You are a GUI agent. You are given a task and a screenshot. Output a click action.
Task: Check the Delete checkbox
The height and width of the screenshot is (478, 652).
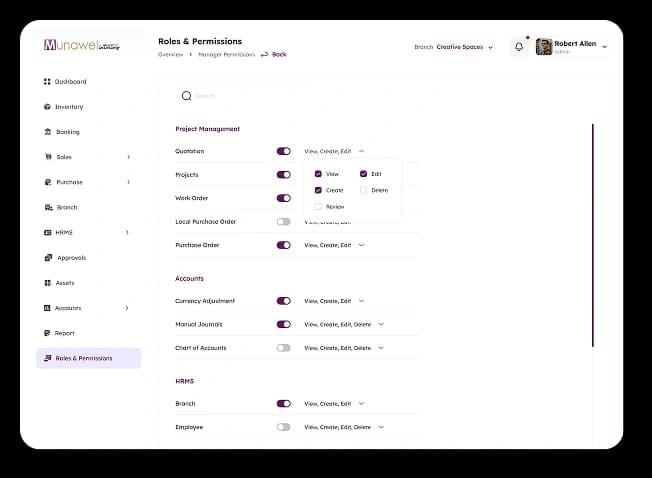363,190
